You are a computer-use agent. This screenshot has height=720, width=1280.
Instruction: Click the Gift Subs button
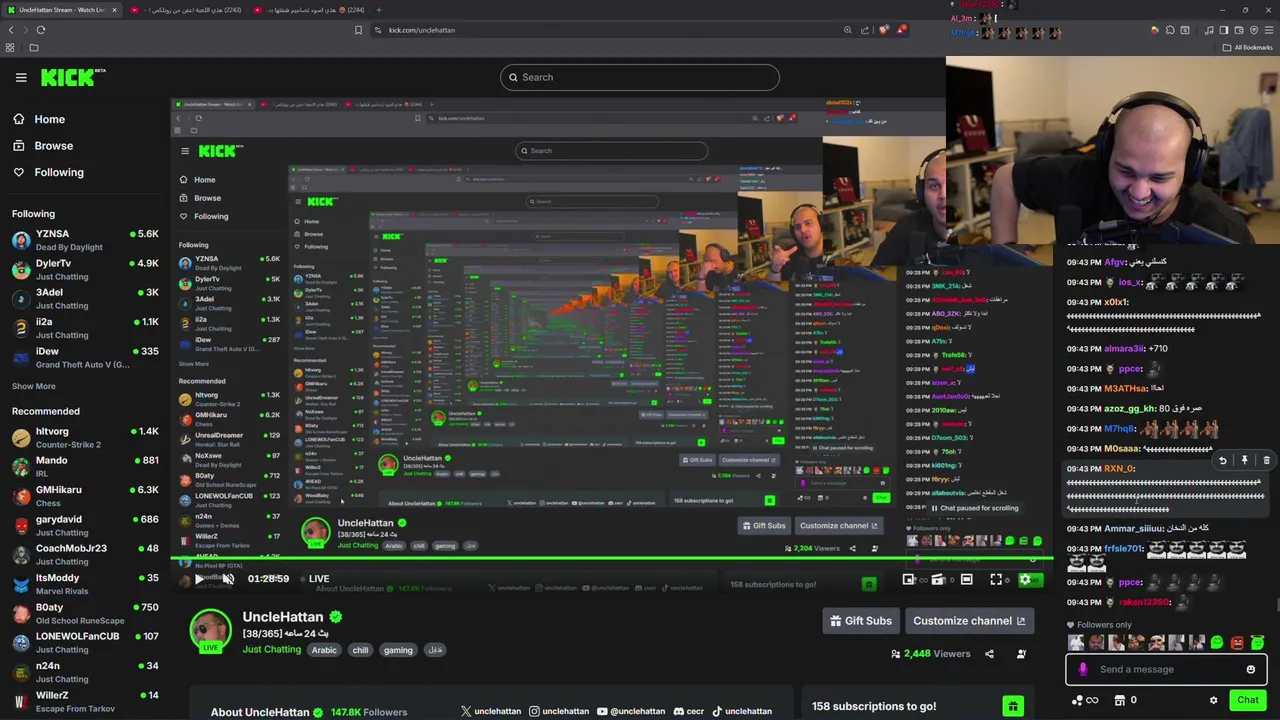[861, 621]
